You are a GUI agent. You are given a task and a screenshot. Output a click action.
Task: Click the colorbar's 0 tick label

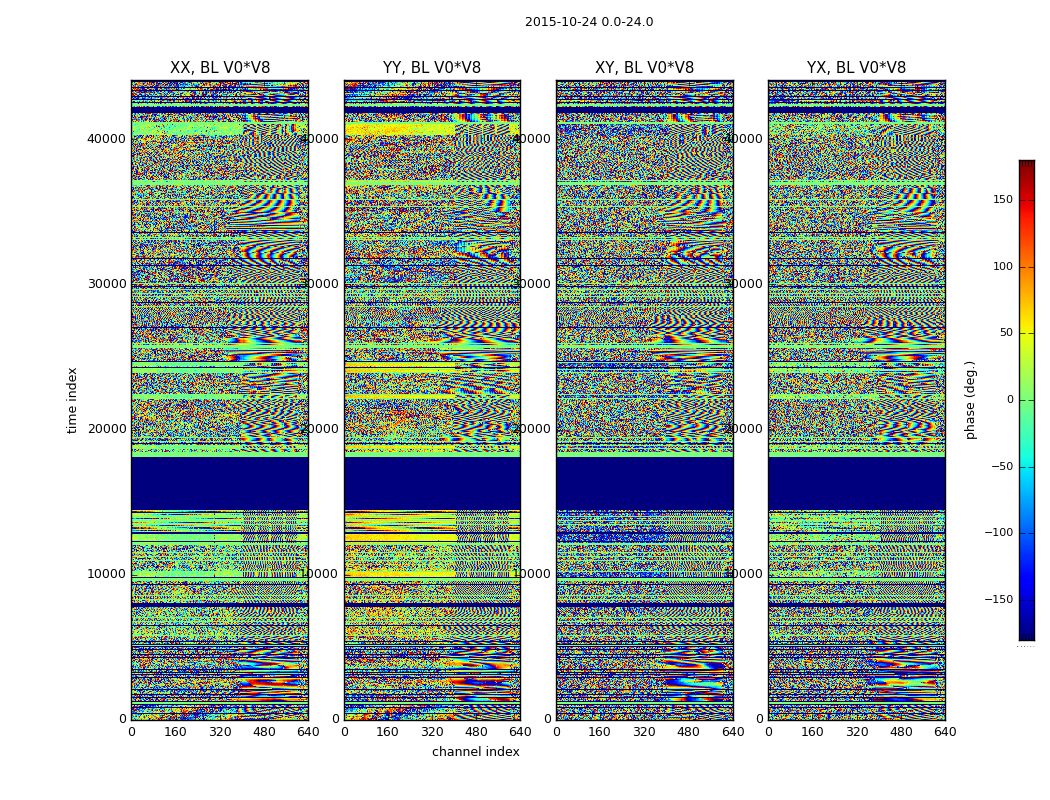[x=1009, y=400]
